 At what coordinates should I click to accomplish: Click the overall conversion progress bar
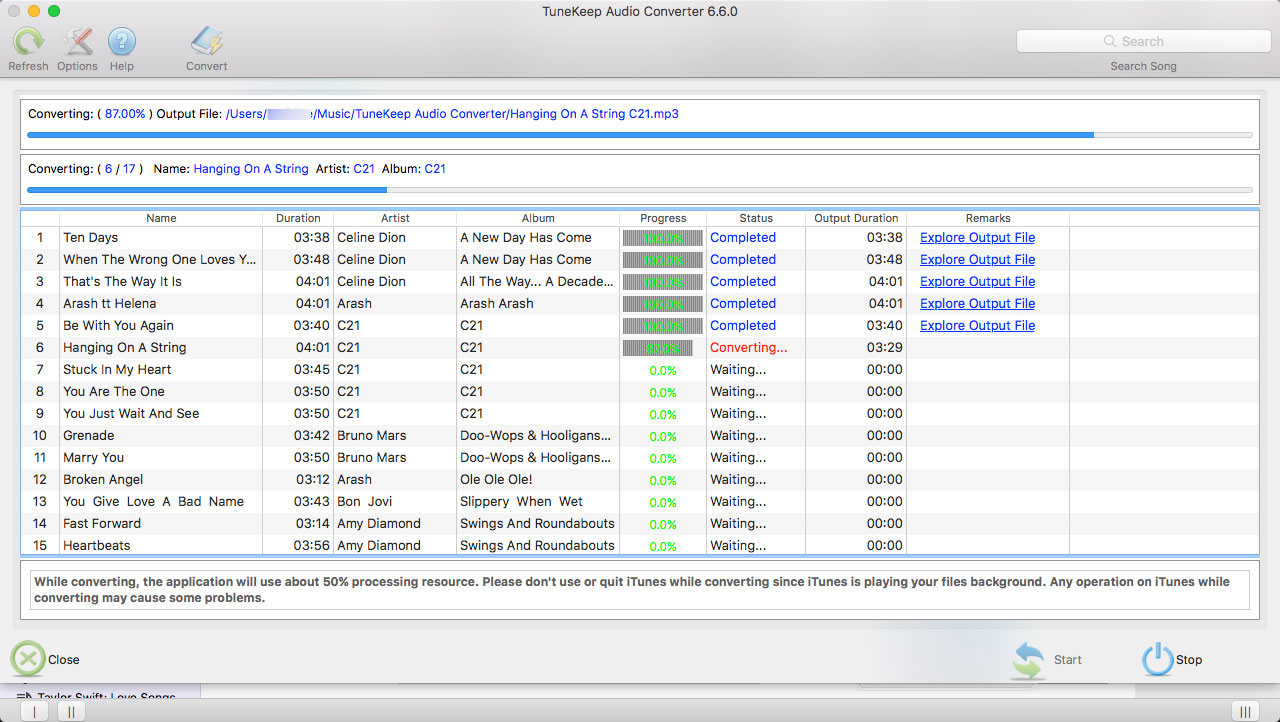(x=640, y=134)
